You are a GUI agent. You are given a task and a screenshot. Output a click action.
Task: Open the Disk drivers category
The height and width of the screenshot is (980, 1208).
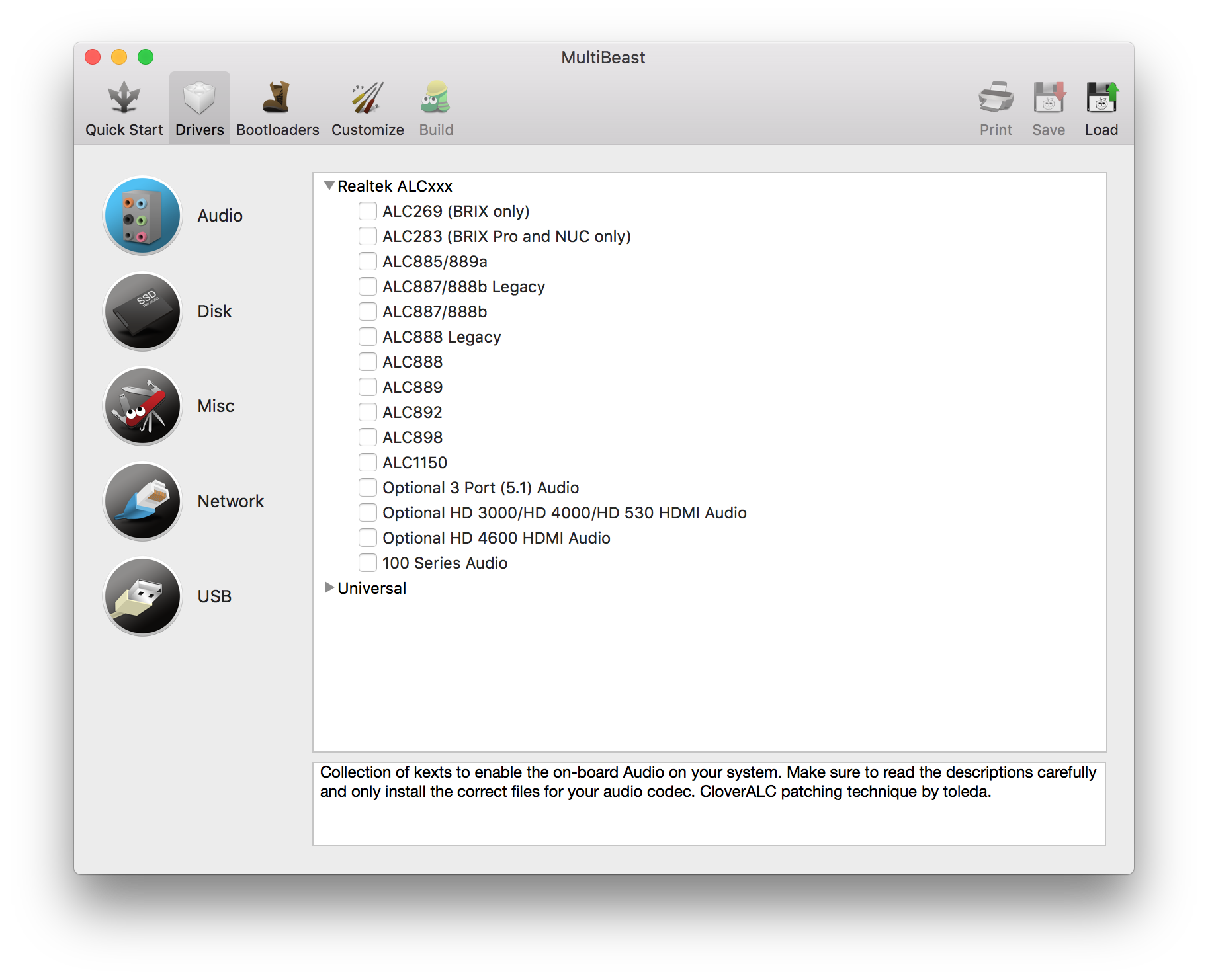coord(142,311)
